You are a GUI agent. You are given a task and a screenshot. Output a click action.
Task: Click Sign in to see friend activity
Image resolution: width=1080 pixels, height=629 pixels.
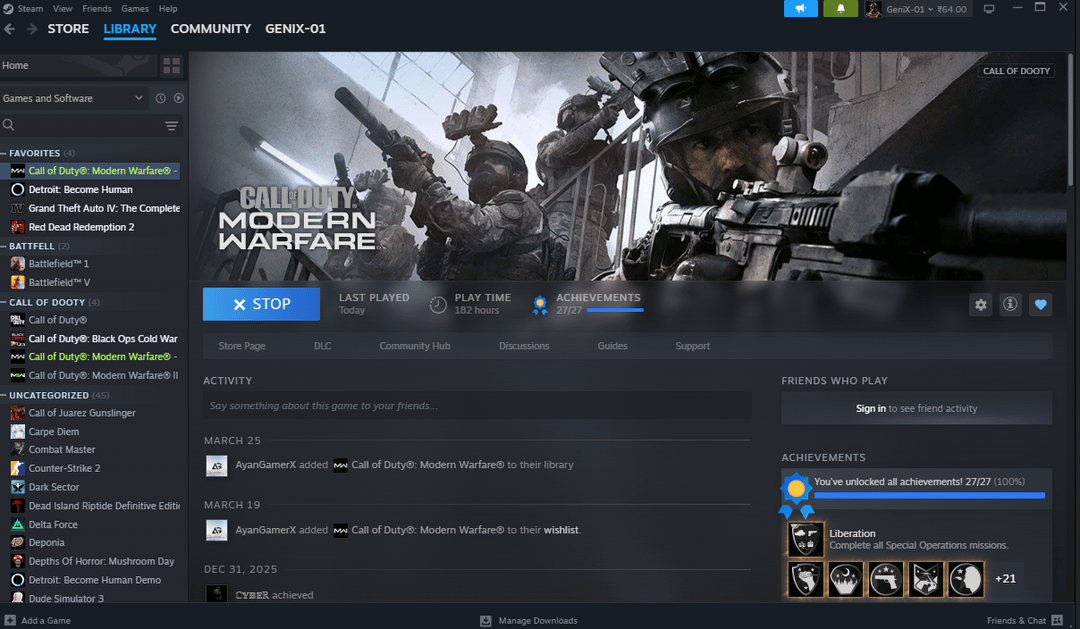tap(870, 408)
